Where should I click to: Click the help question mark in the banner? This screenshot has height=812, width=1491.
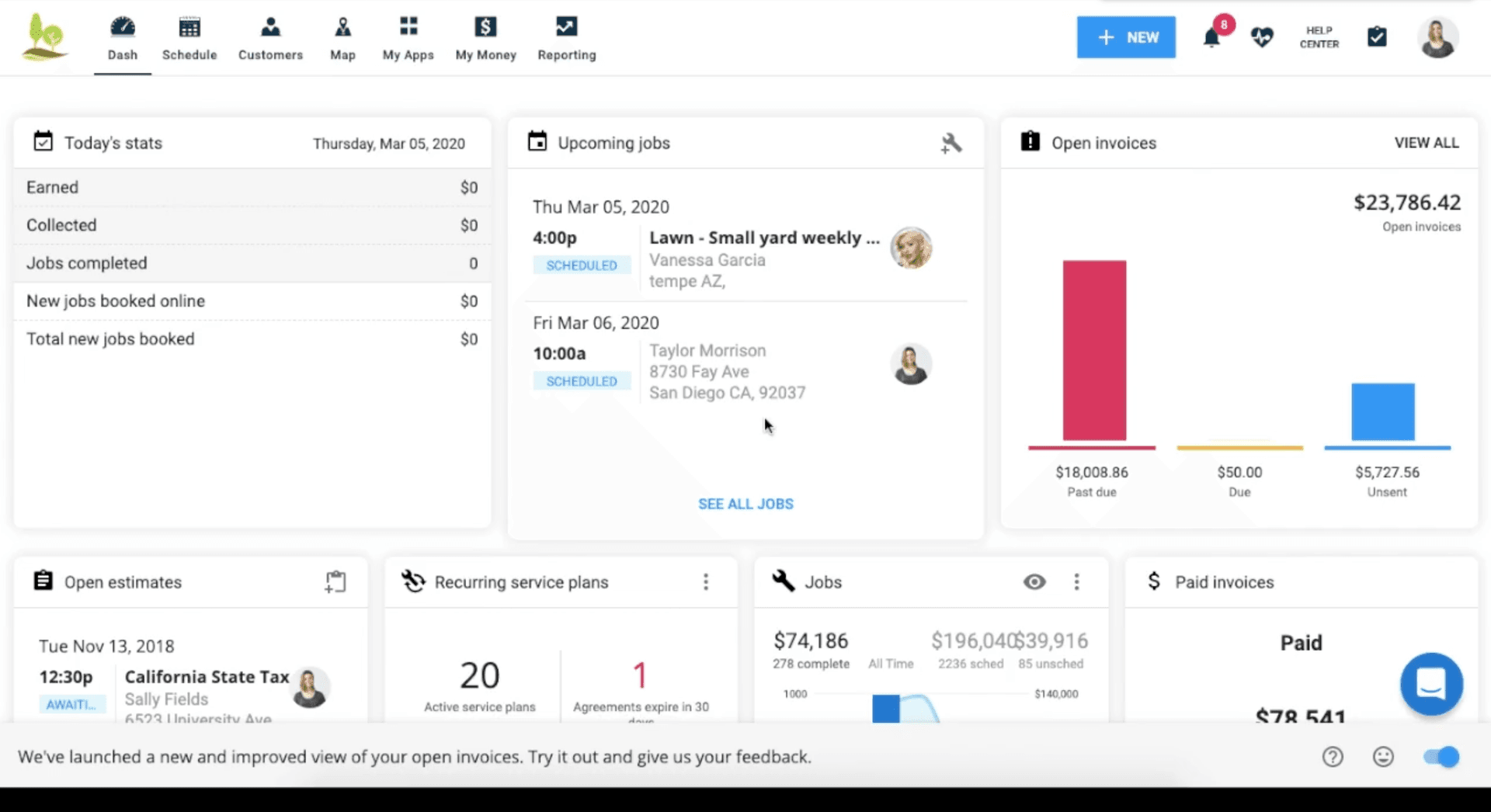pyautogui.click(x=1333, y=757)
